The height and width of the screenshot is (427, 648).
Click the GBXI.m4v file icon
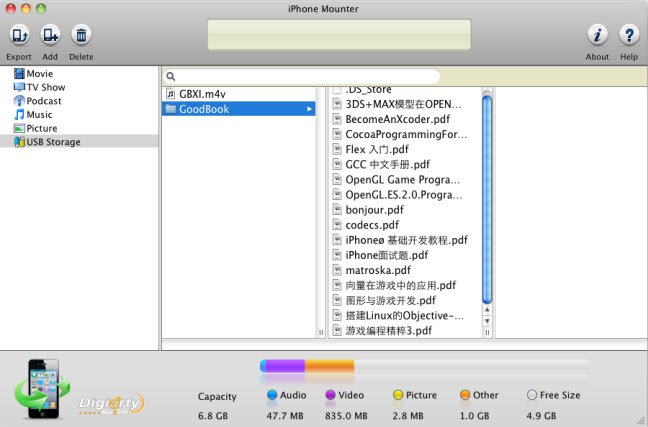click(170, 94)
